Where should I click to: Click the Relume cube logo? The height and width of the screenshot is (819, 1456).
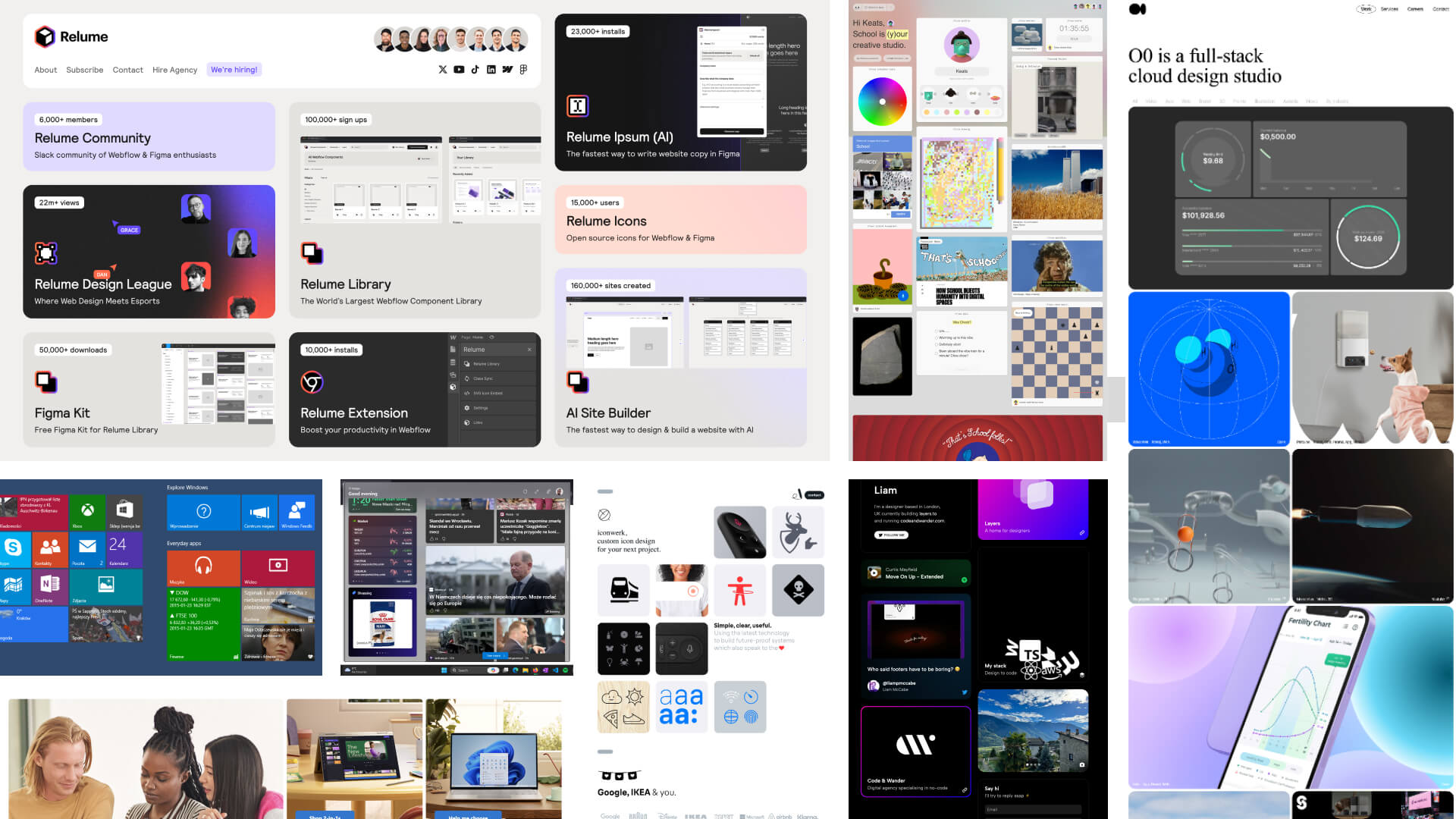coord(45,36)
